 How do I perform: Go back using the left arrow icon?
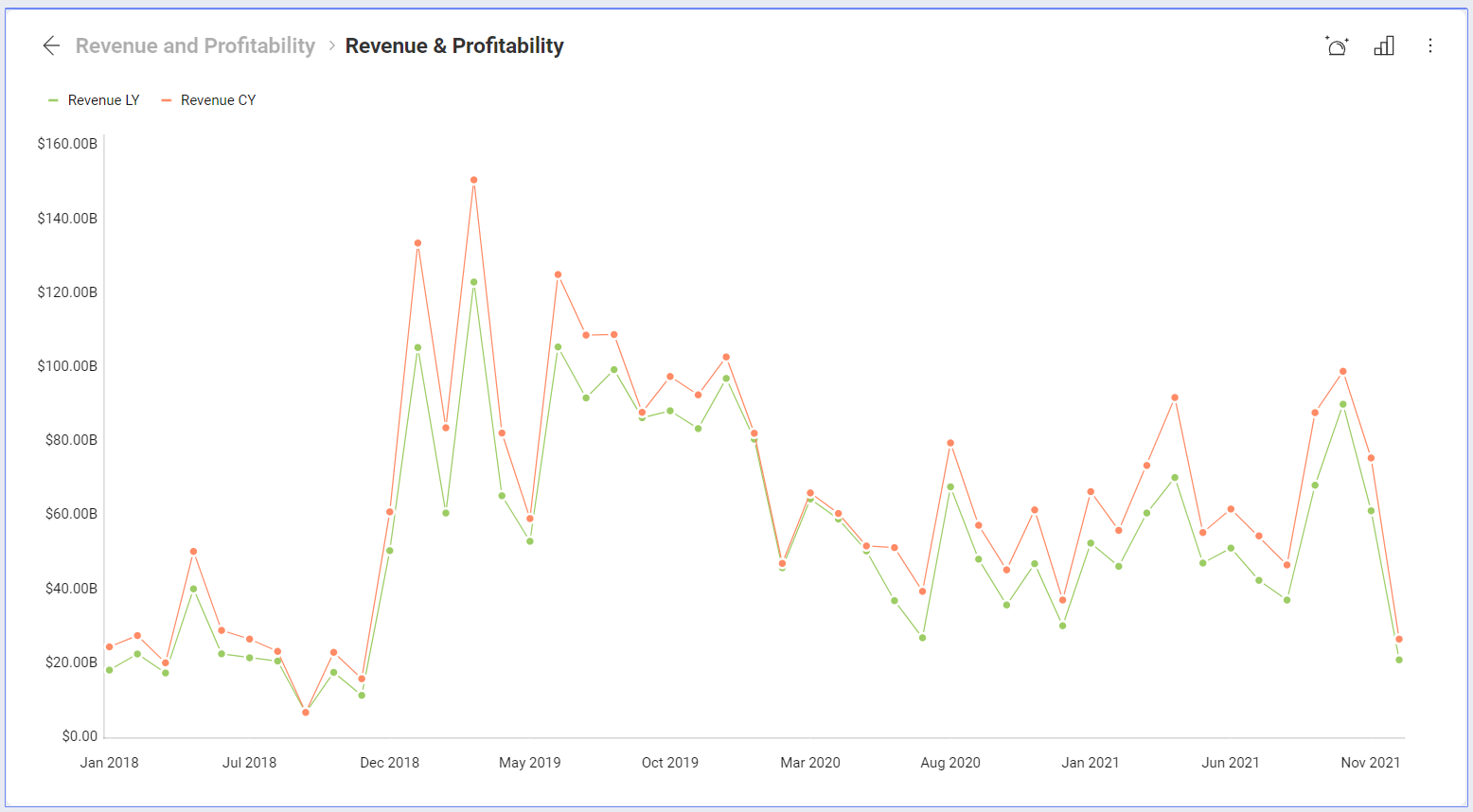click(51, 45)
